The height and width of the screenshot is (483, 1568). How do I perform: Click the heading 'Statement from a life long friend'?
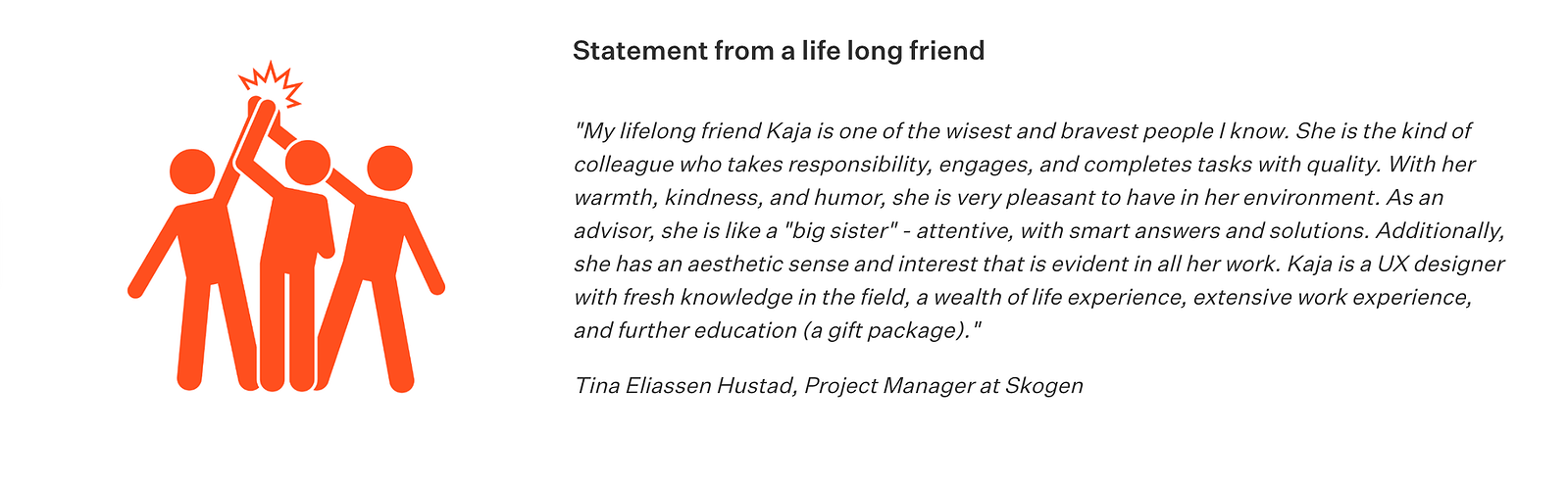click(779, 51)
